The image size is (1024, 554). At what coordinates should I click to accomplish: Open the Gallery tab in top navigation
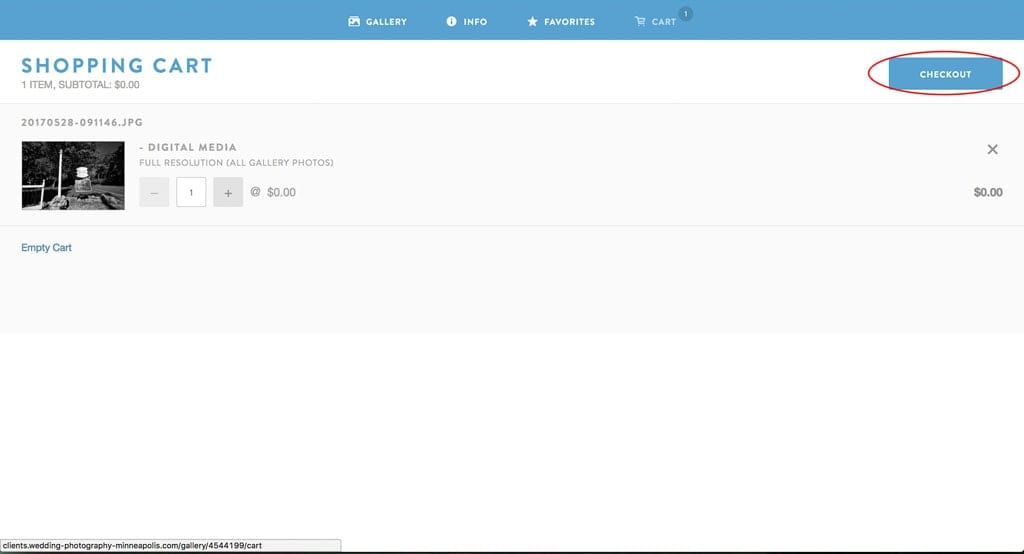tap(377, 22)
